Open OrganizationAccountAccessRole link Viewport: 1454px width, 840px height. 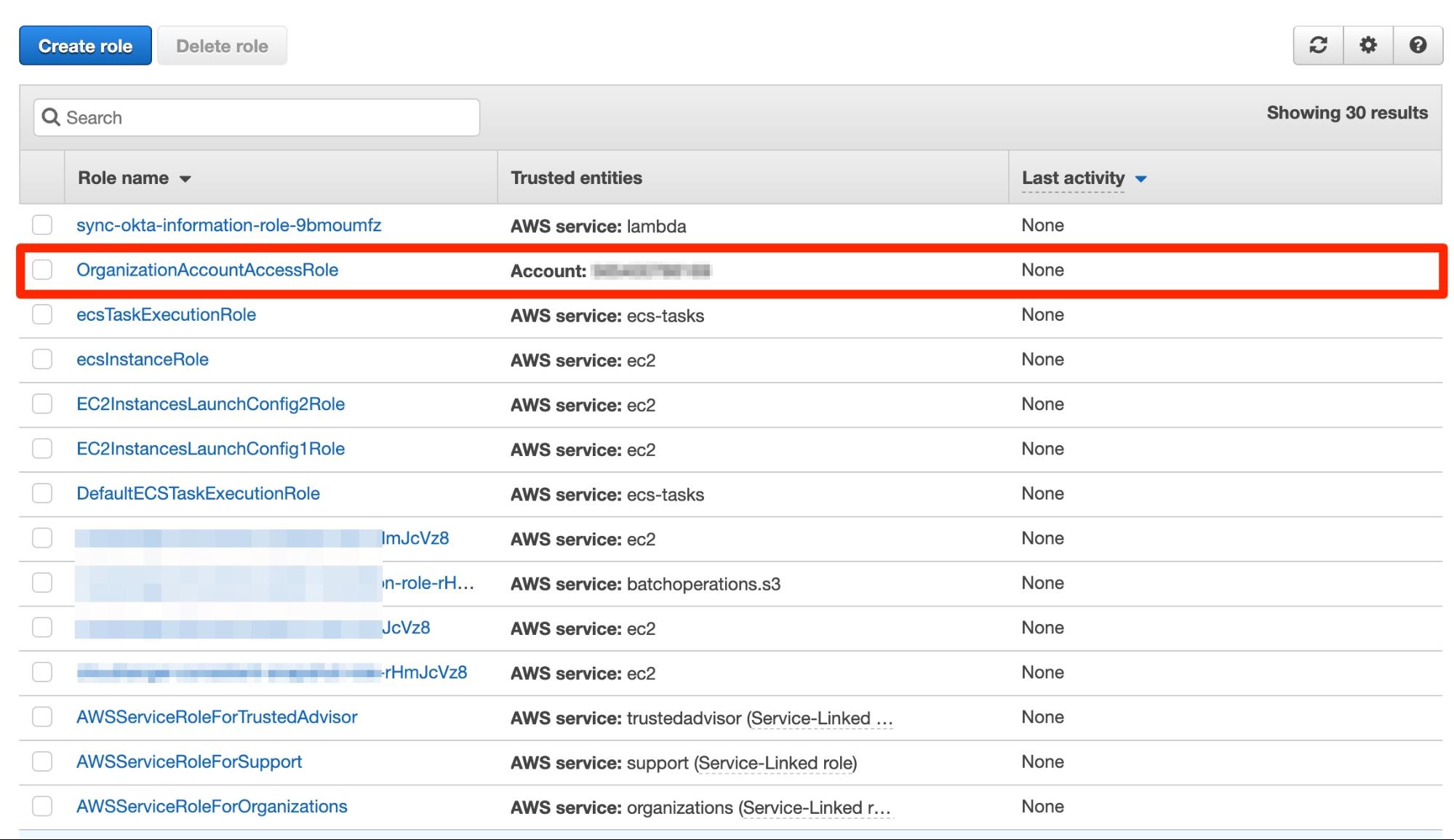(209, 269)
